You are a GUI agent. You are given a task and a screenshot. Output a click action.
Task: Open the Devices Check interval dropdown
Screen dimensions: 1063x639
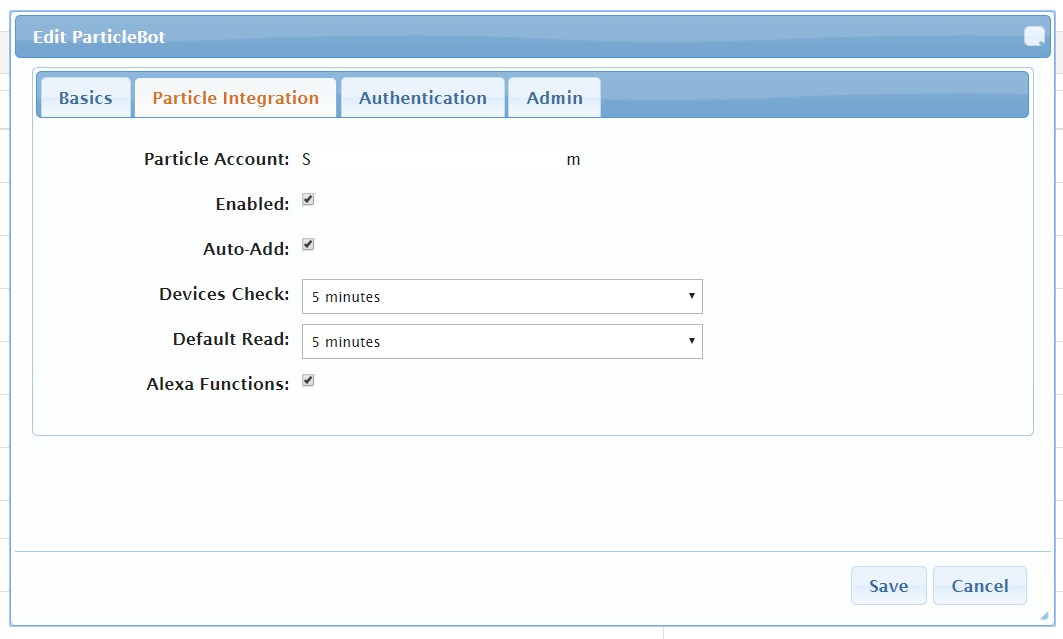coord(502,297)
